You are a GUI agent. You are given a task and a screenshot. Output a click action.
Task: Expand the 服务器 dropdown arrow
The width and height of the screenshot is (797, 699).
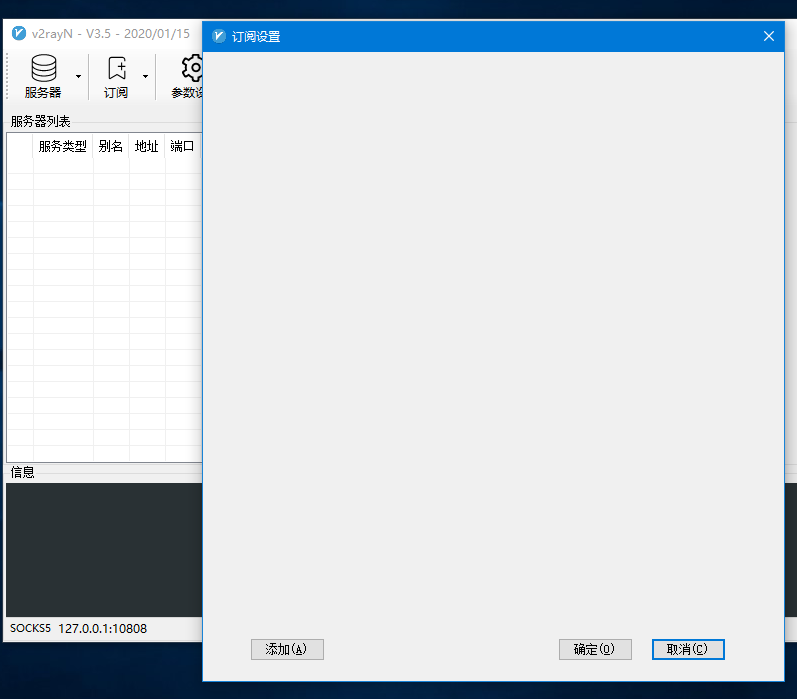78,76
